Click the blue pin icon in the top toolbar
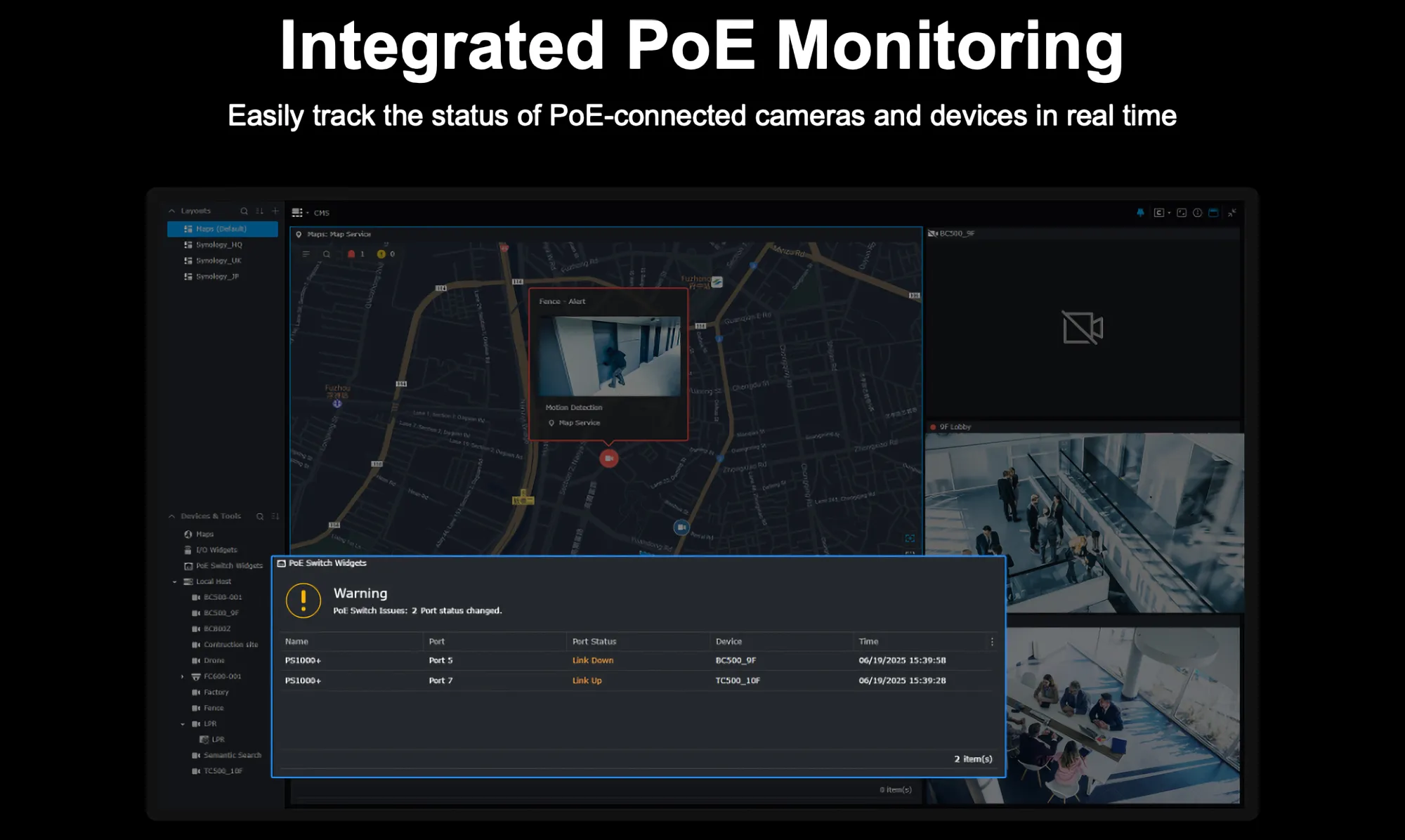This screenshot has height=840, width=1405. point(1140,213)
